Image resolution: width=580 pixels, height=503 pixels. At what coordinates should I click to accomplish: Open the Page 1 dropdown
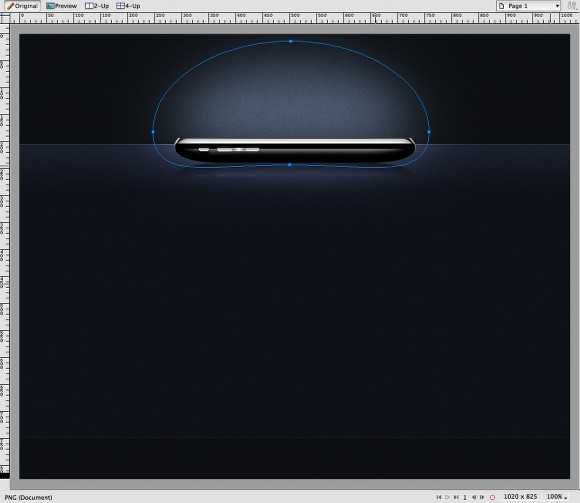click(529, 6)
